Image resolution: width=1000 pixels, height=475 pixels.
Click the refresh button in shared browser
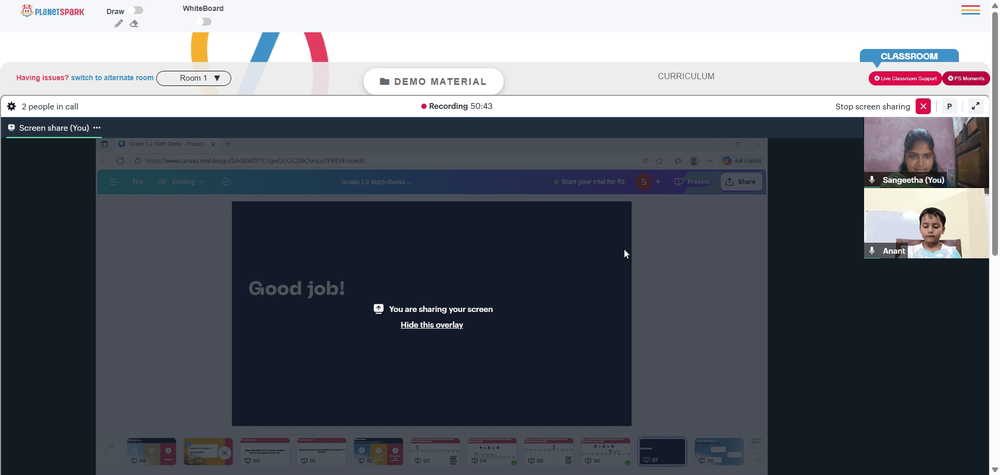point(120,161)
